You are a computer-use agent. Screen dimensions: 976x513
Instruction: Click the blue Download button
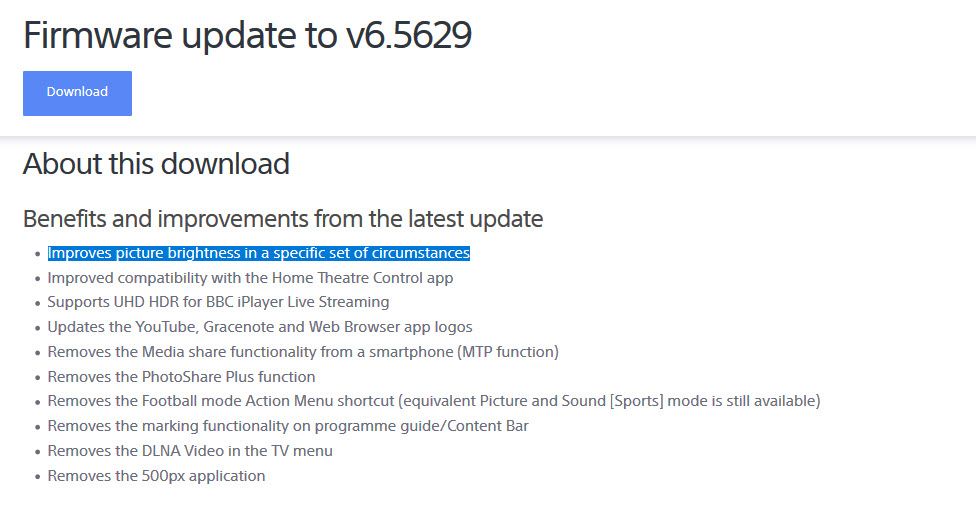pyautogui.click(x=77, y=92)
